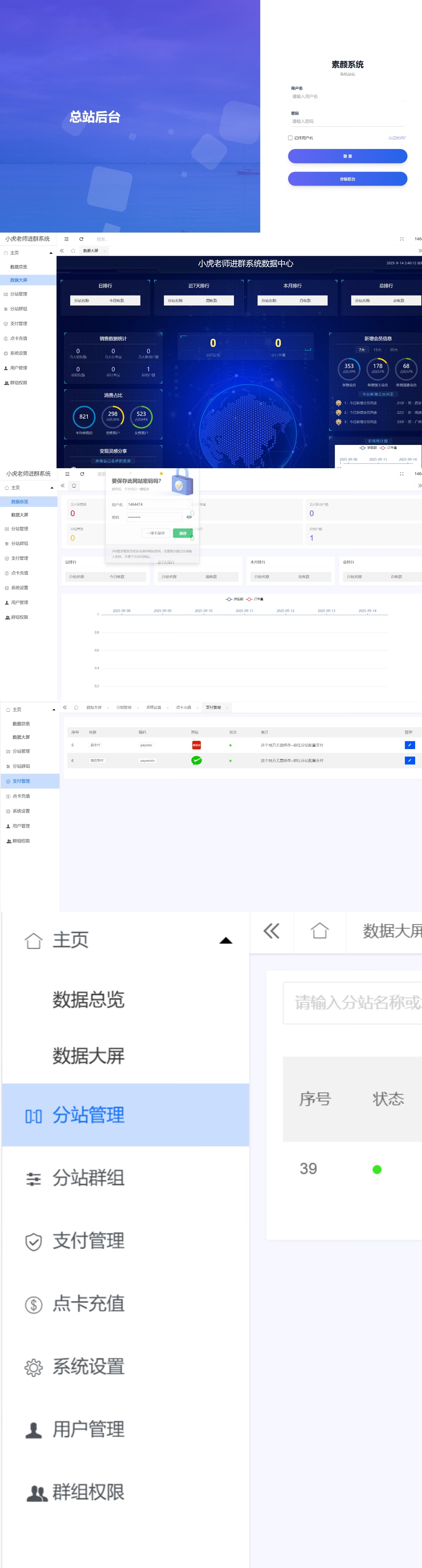The width and height of the screenshot is (422, 1568).
Task: Toggle password visibility eye in save-password popup
Action: point(189,518)
